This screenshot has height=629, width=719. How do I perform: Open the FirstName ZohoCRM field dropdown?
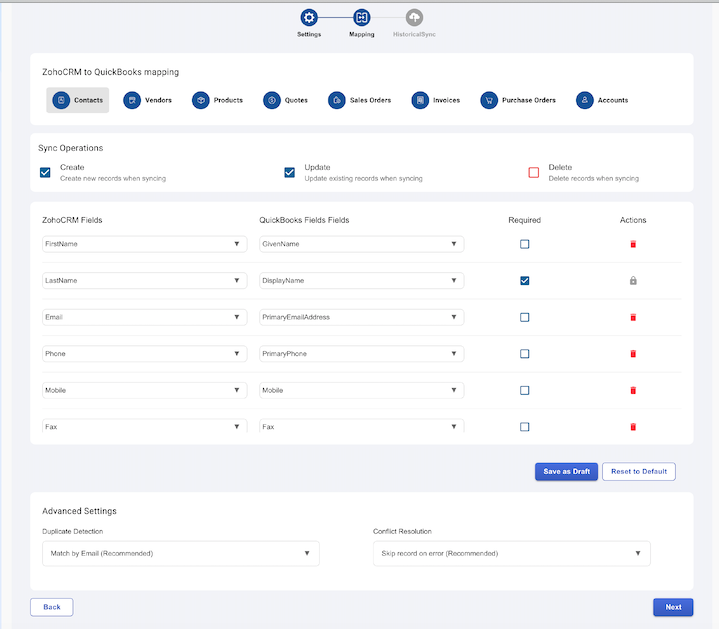144,244
